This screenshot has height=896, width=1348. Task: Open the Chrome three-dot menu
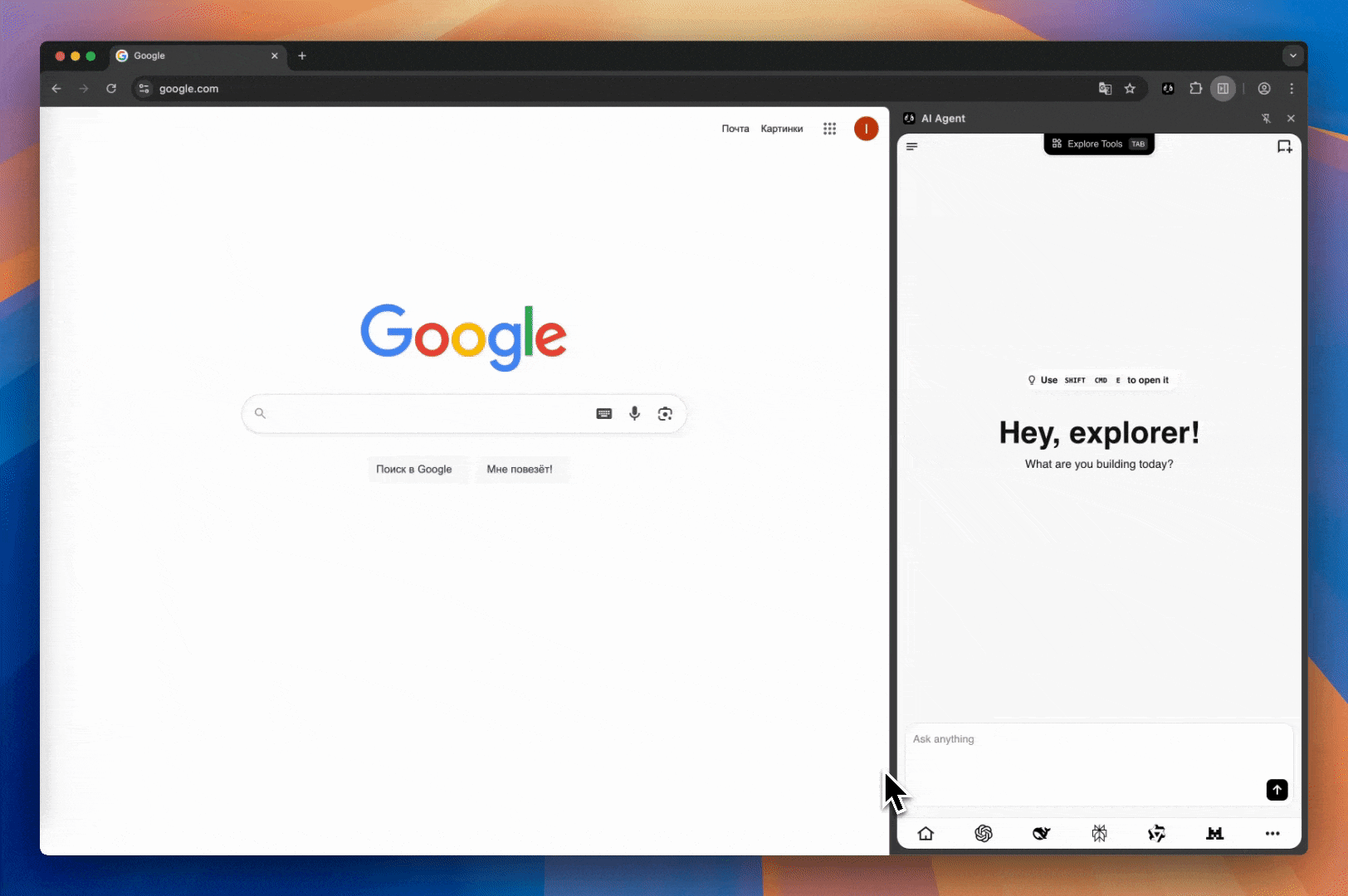coord(1292,89)
